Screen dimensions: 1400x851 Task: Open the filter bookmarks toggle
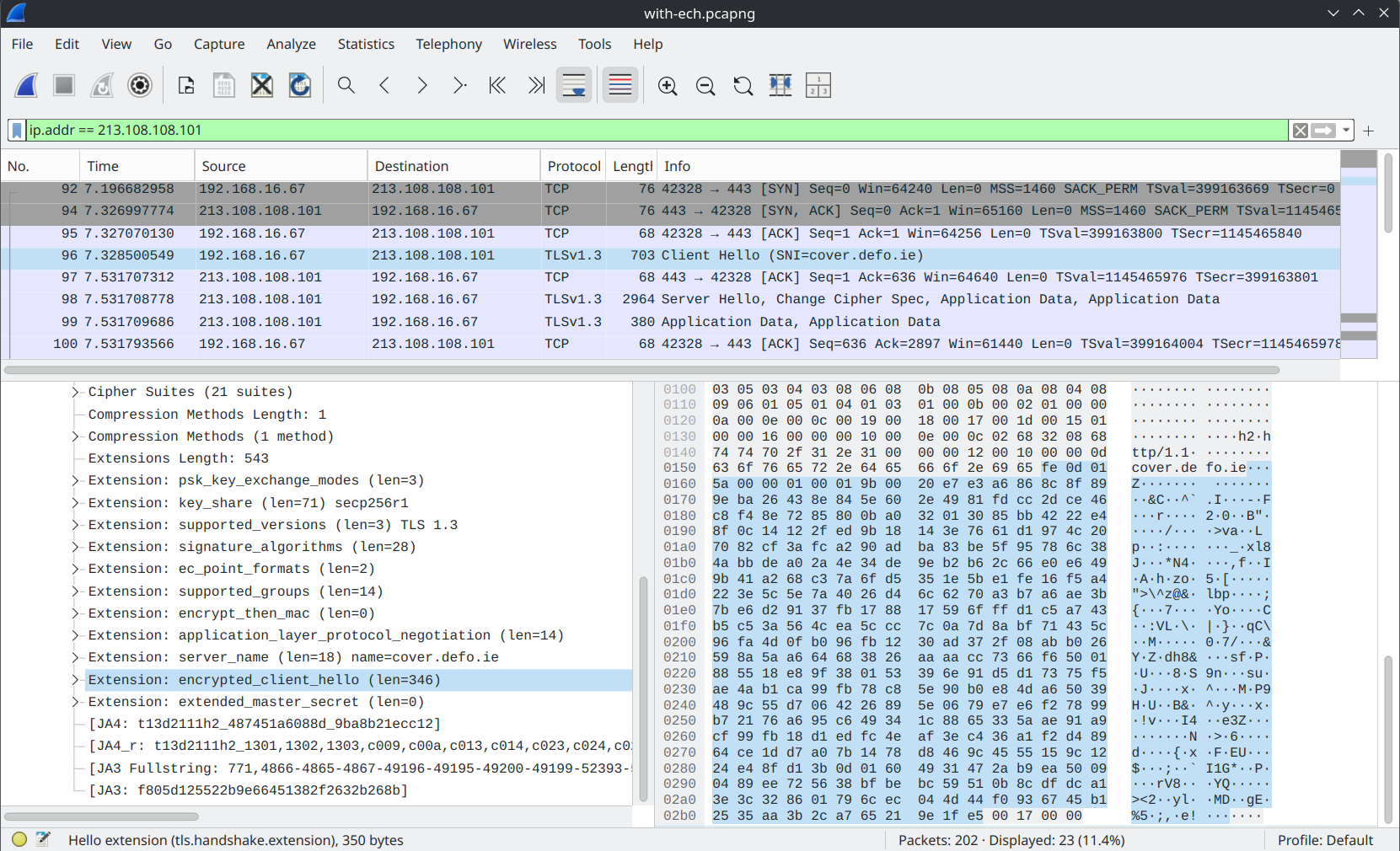(x=16, y=130)
